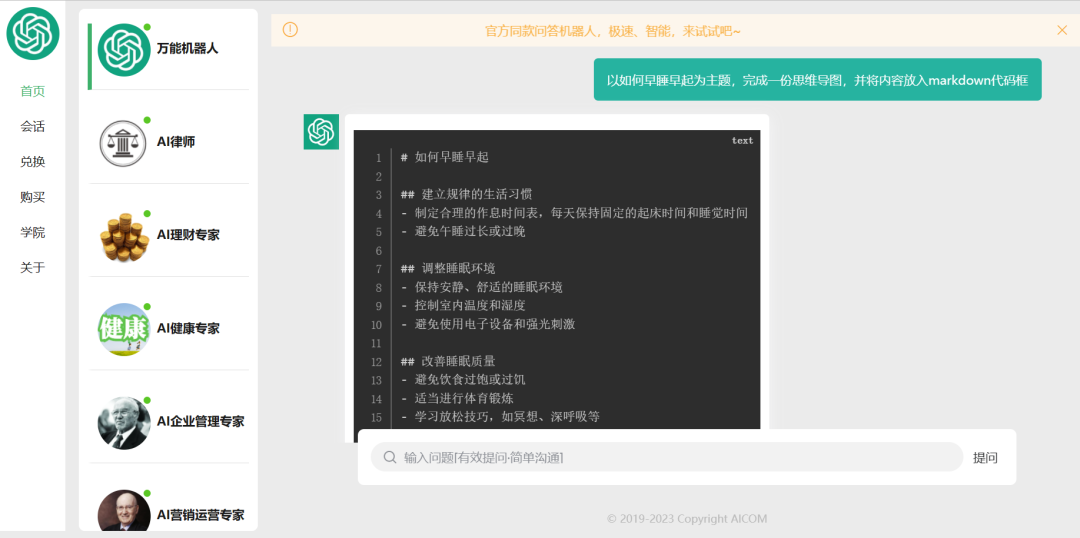Click the 官方同款问答机器人 banner text
Image resolution: width=1080 pixels, height=538 pixels.
(x=613, y=31)
